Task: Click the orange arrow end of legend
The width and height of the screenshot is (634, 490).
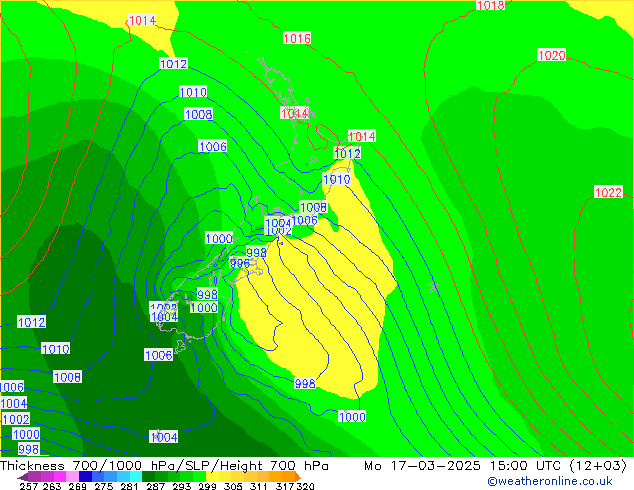Action: click(298, 477)
